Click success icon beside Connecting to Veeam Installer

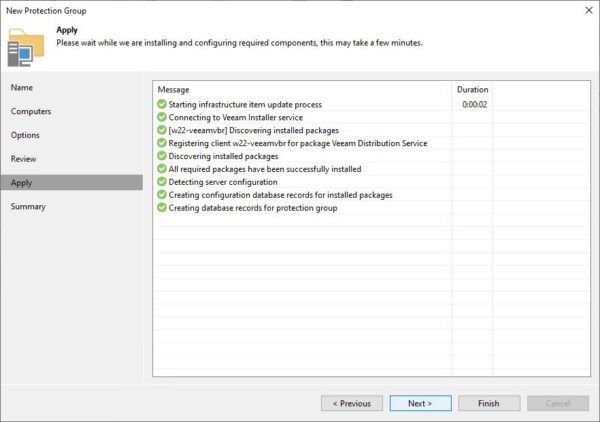click(x=162, y=117)
